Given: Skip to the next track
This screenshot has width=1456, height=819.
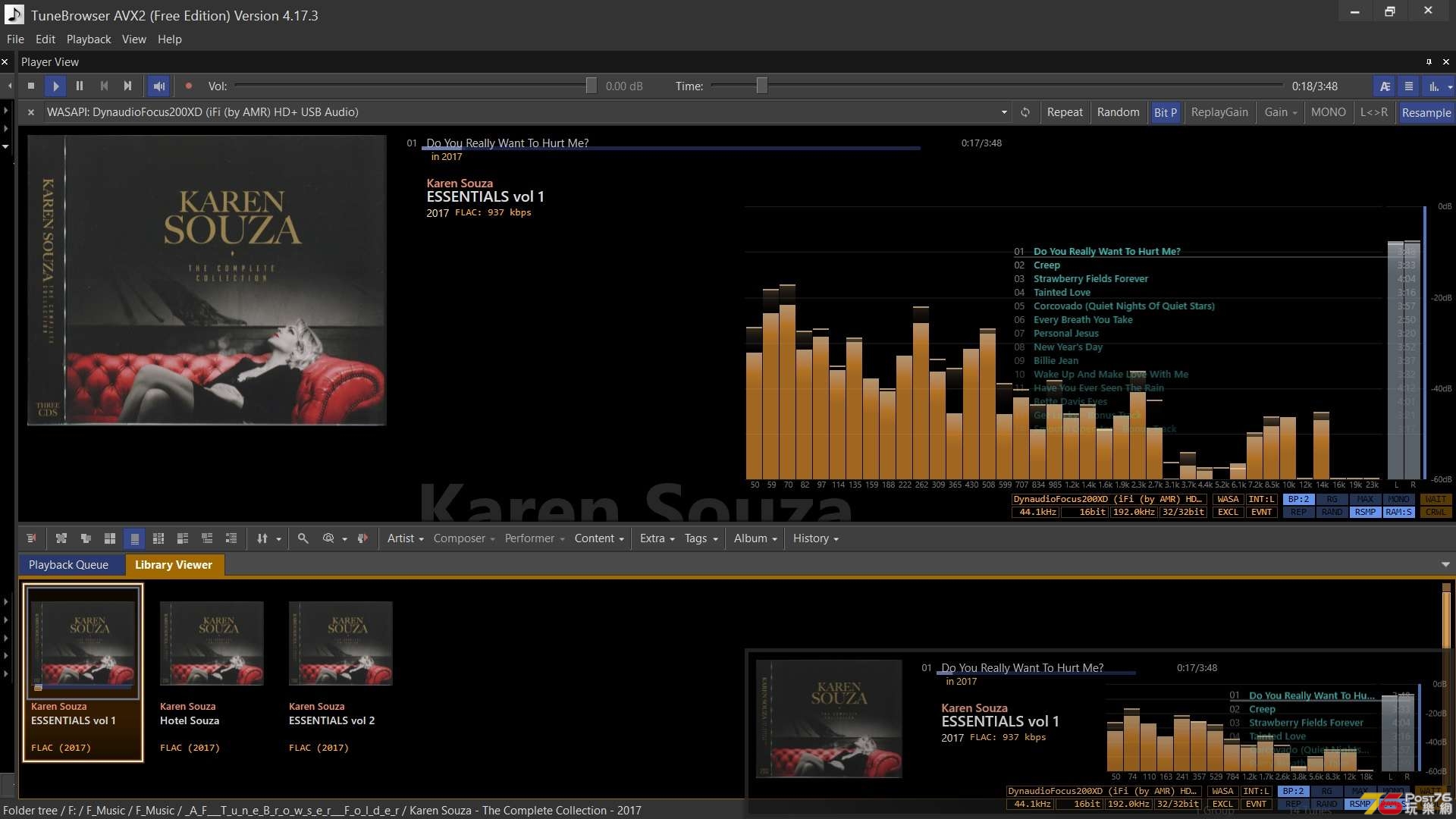Looking at the screenshot, I should 128,86.
